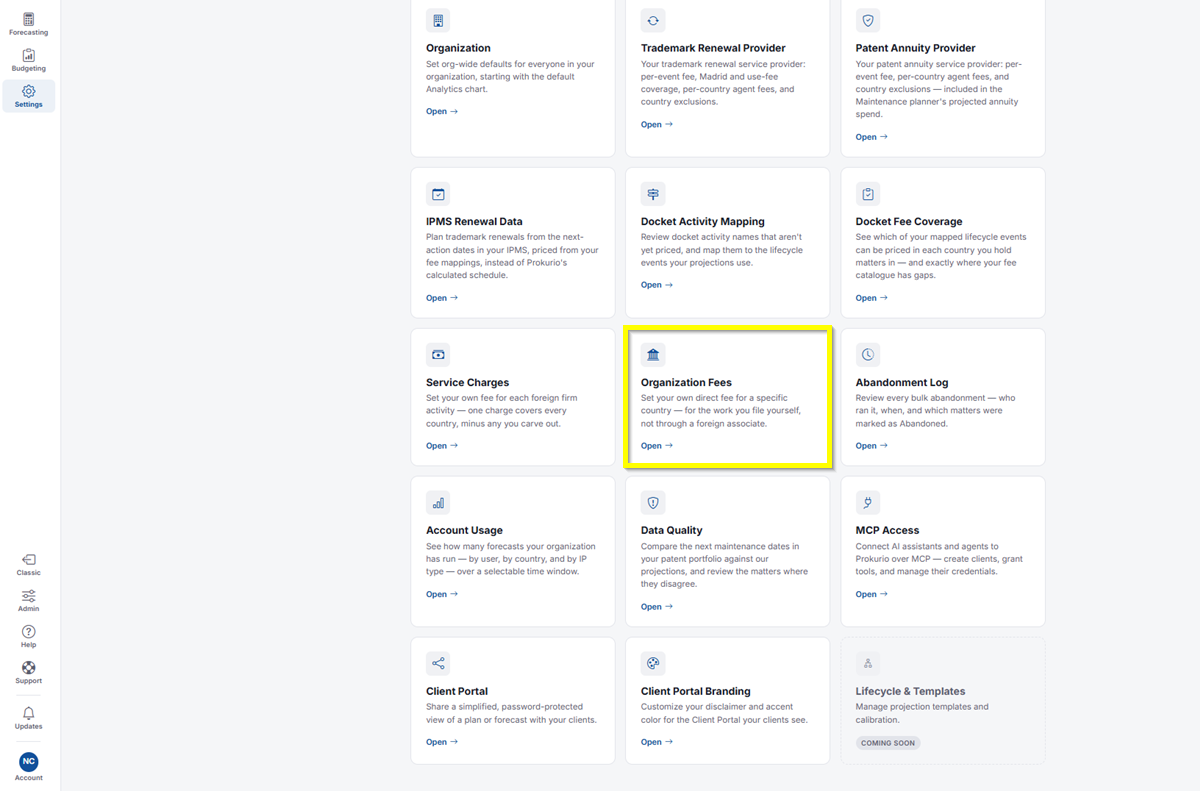Open the Help icon in sidebar
Screen dimensions: 1200x791
tap(28, 637)
